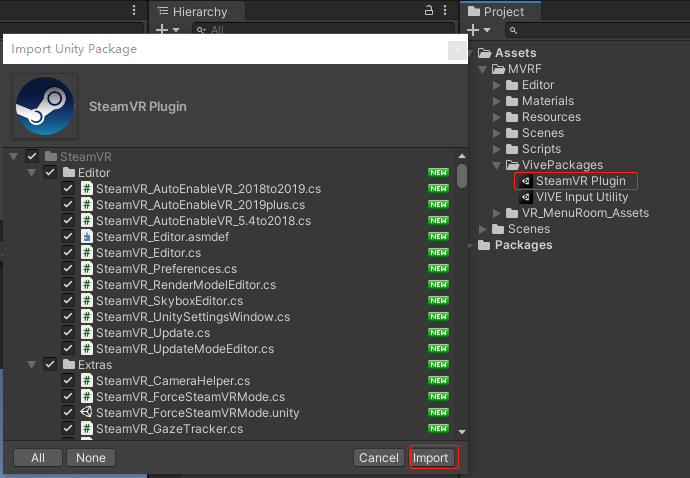The width and height of the screenshot is (690, 478).
Task: Click the import list scroll-down arrow
Action: (462, 432)
